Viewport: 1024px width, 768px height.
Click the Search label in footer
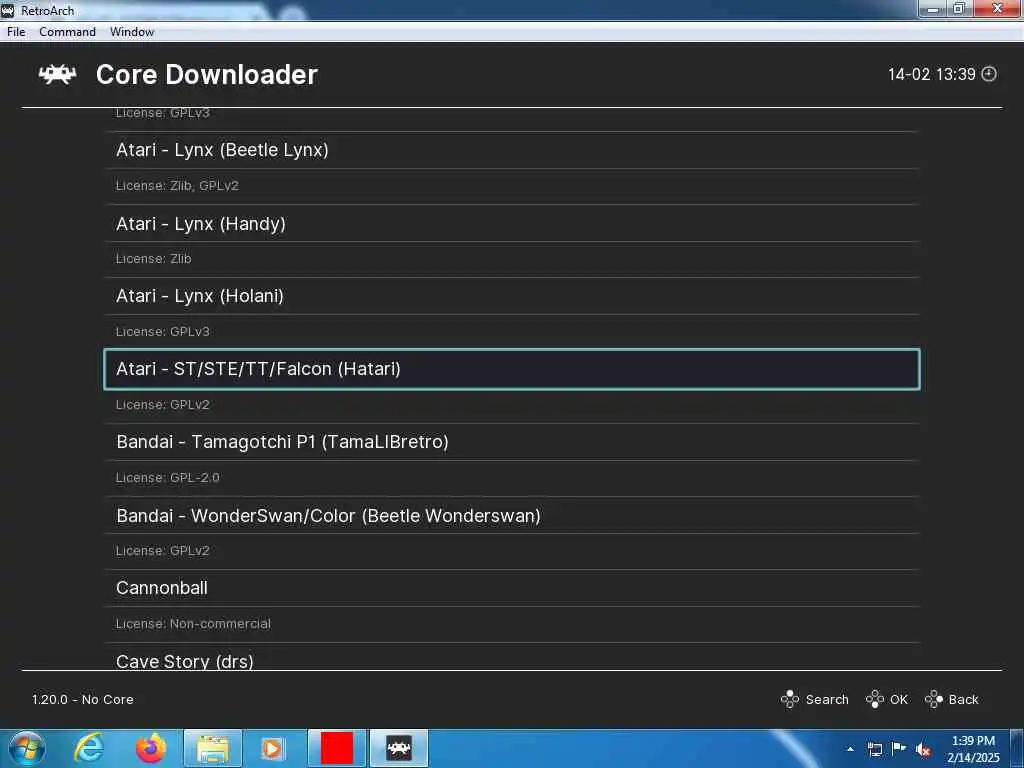(827, 699)
